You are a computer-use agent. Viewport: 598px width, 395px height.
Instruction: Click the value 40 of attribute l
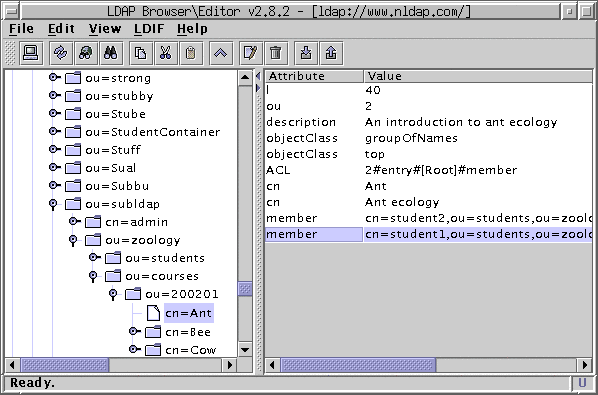[373, 90]
